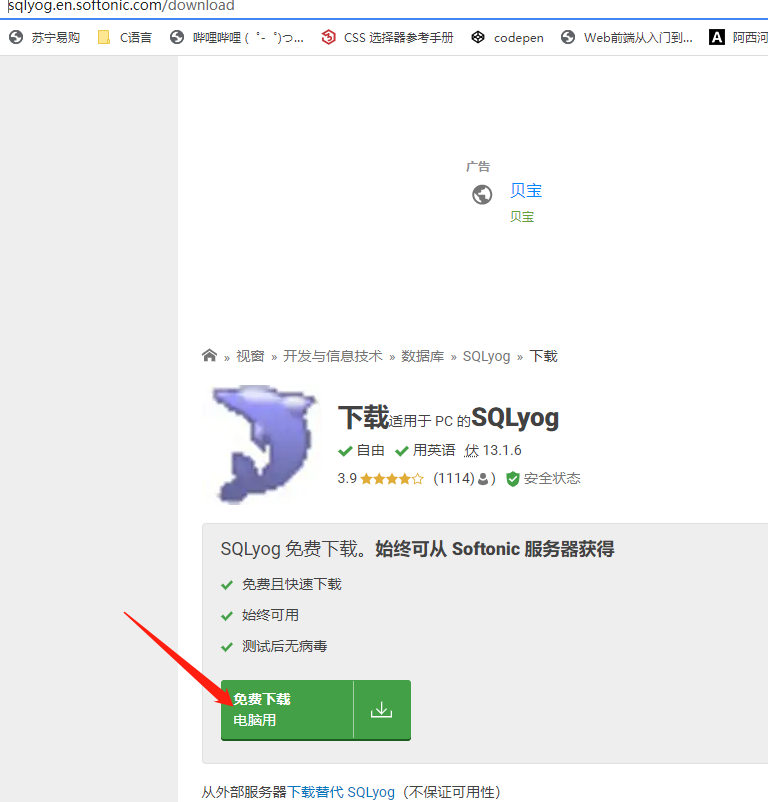Click the 用英语 language label

point(425,450)
